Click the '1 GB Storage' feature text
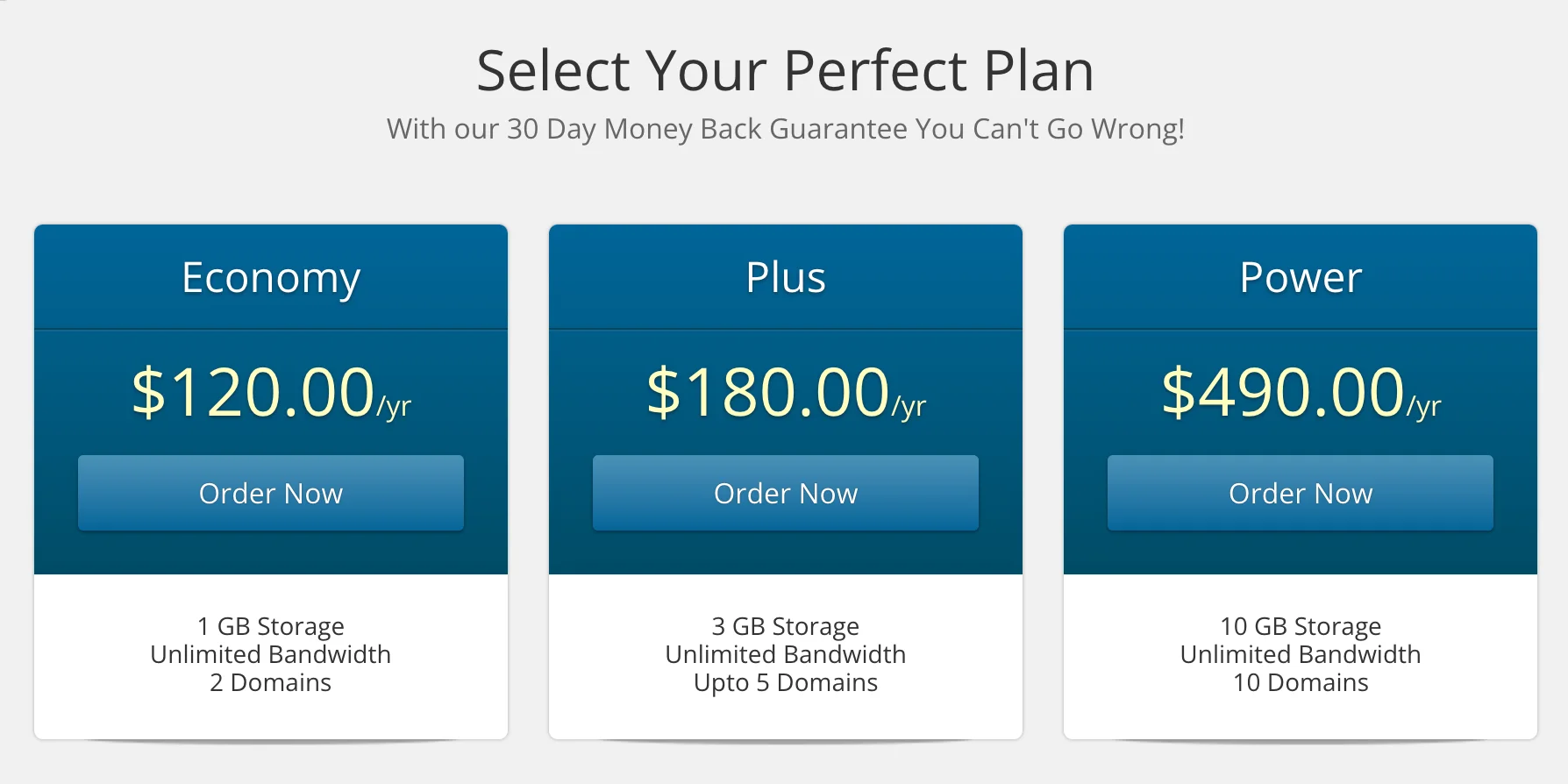 pos(271,626)
